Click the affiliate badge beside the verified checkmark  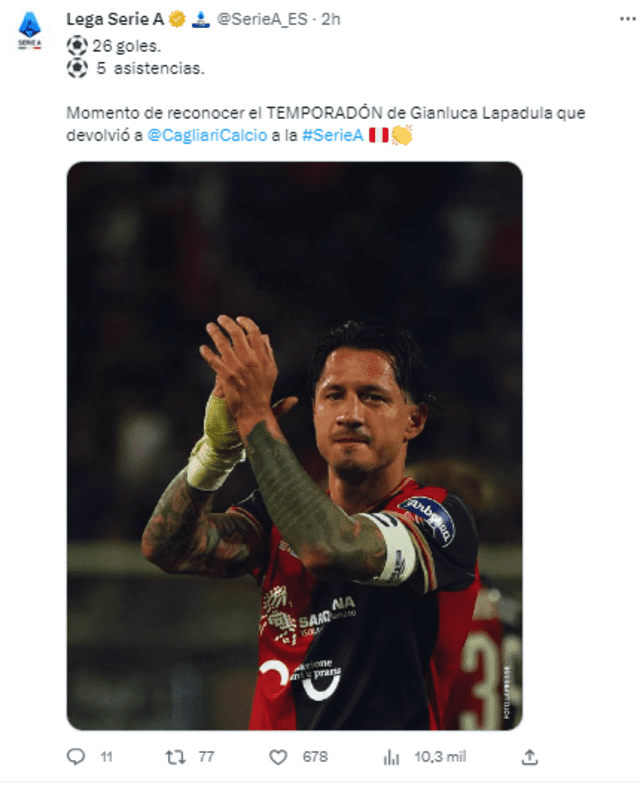coord(201,19)
